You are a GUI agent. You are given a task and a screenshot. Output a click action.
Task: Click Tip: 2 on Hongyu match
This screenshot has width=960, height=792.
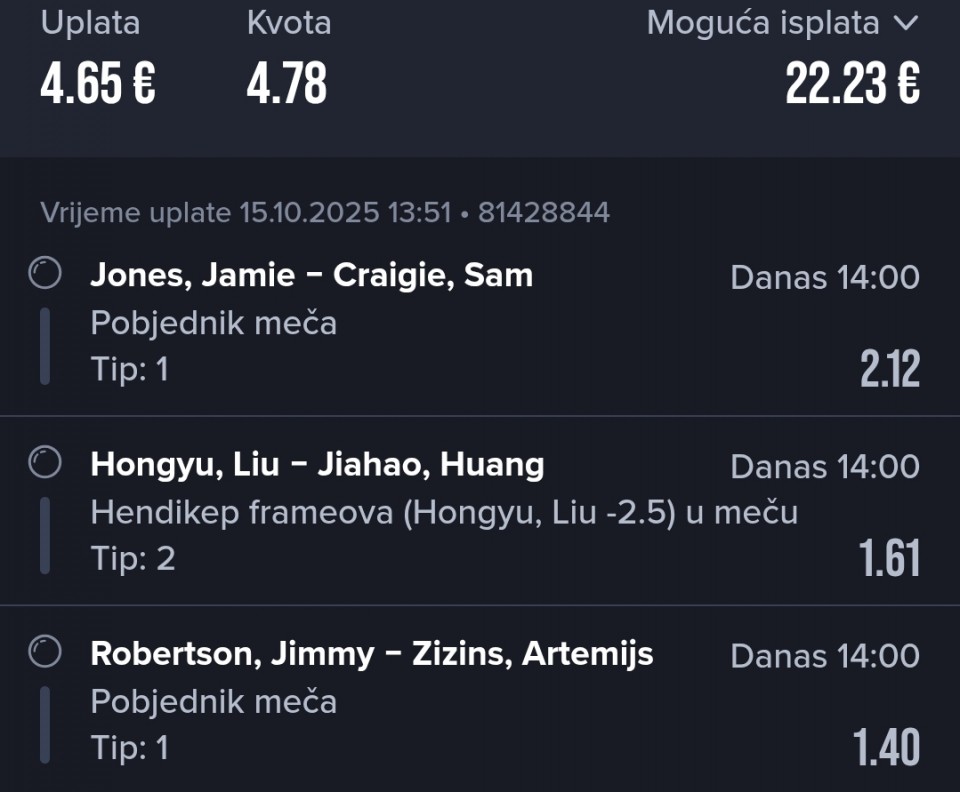(x=133, y=558)
